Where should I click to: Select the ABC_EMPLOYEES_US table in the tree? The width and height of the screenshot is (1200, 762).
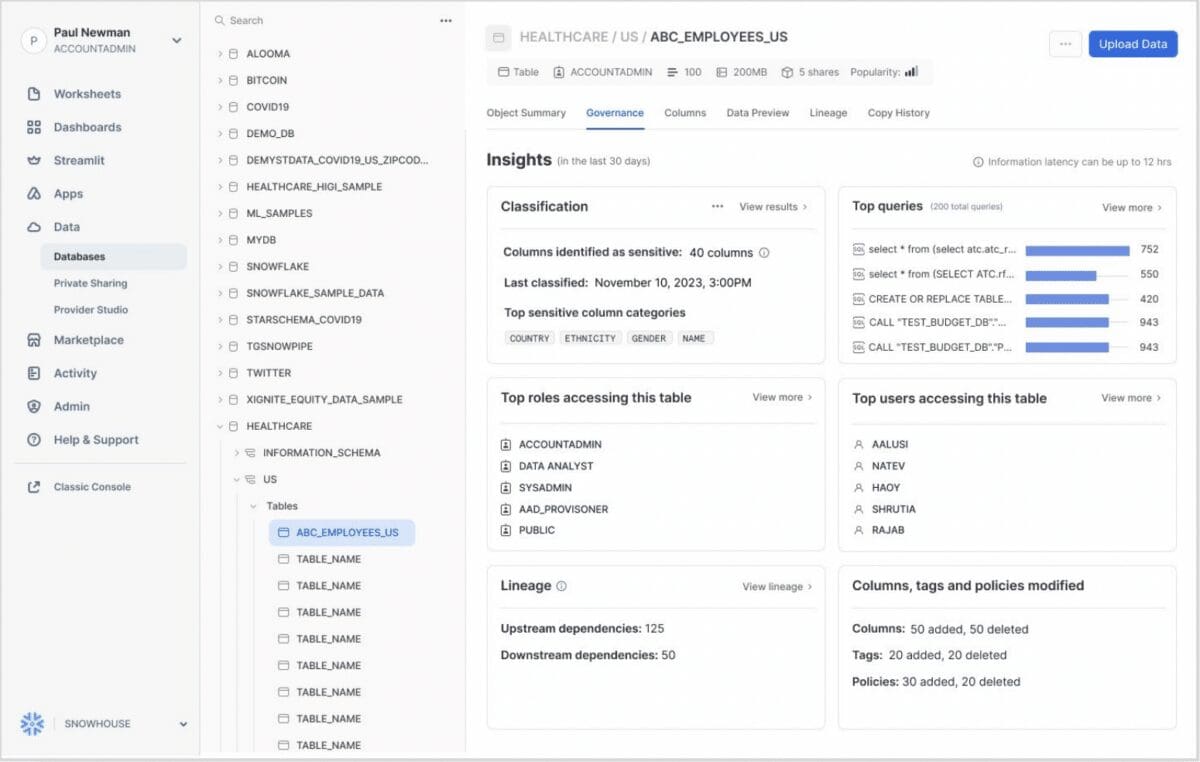coord(349,532)
